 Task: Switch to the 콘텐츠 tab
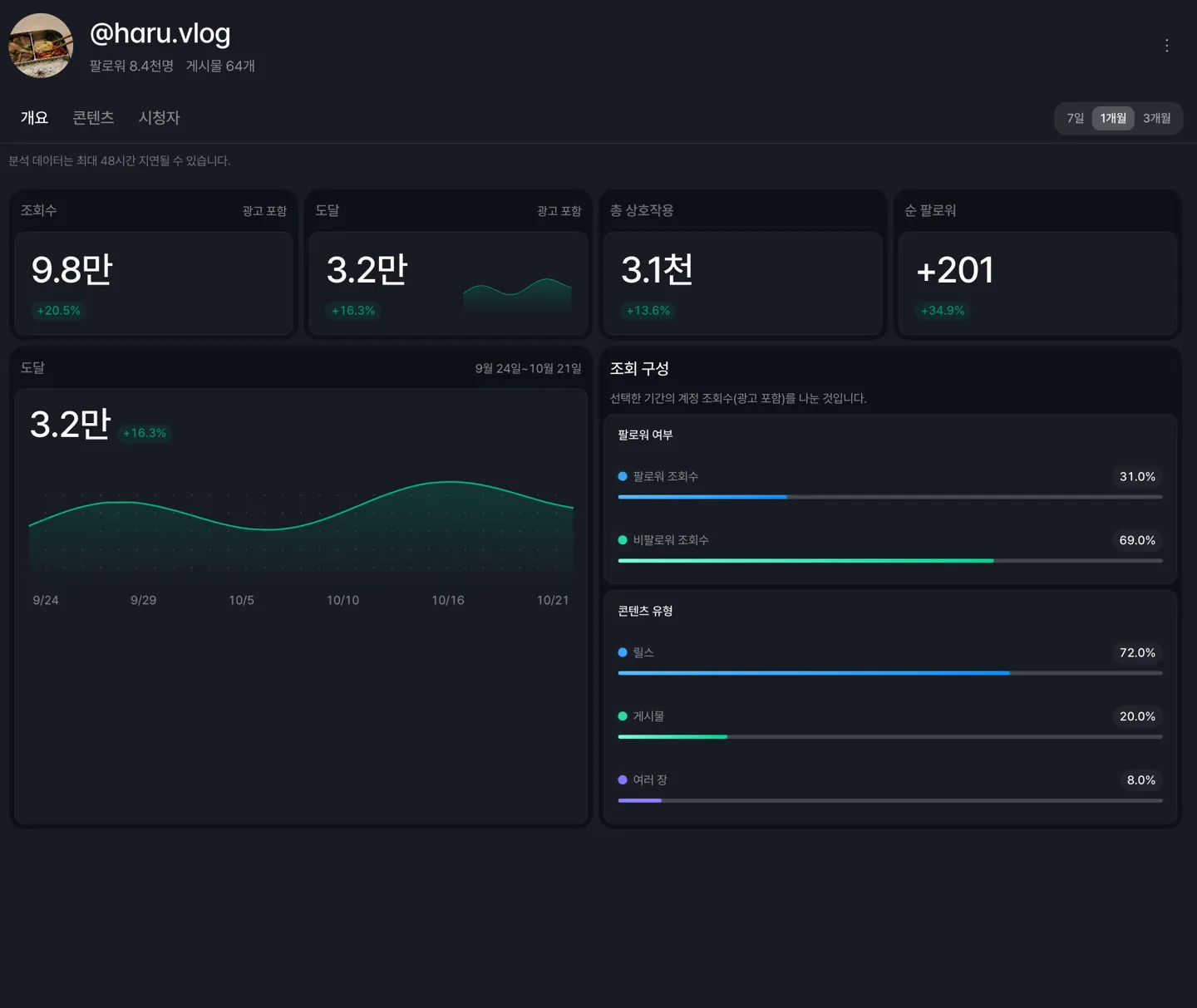click(93, 118)
